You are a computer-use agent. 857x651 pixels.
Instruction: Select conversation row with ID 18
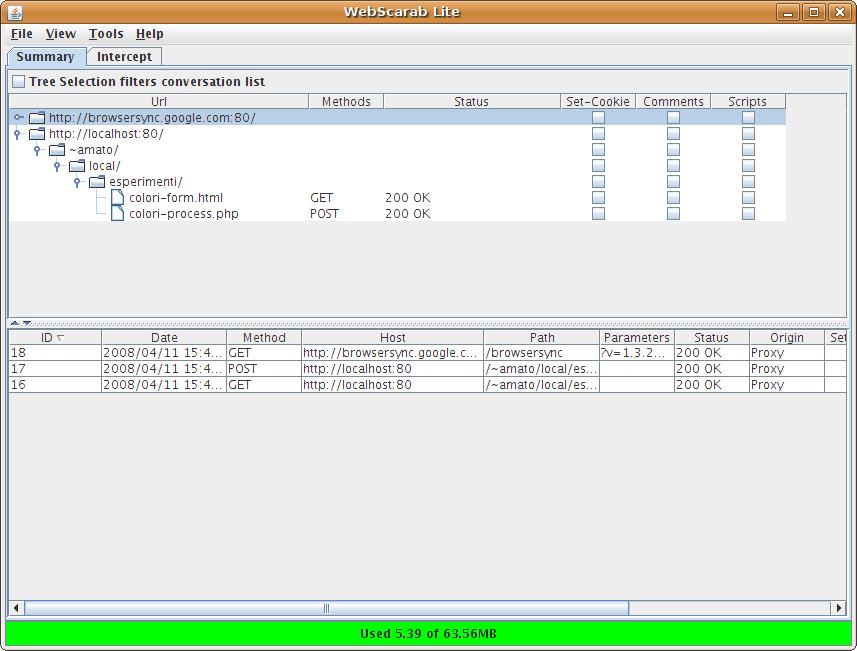click(427, 353)
